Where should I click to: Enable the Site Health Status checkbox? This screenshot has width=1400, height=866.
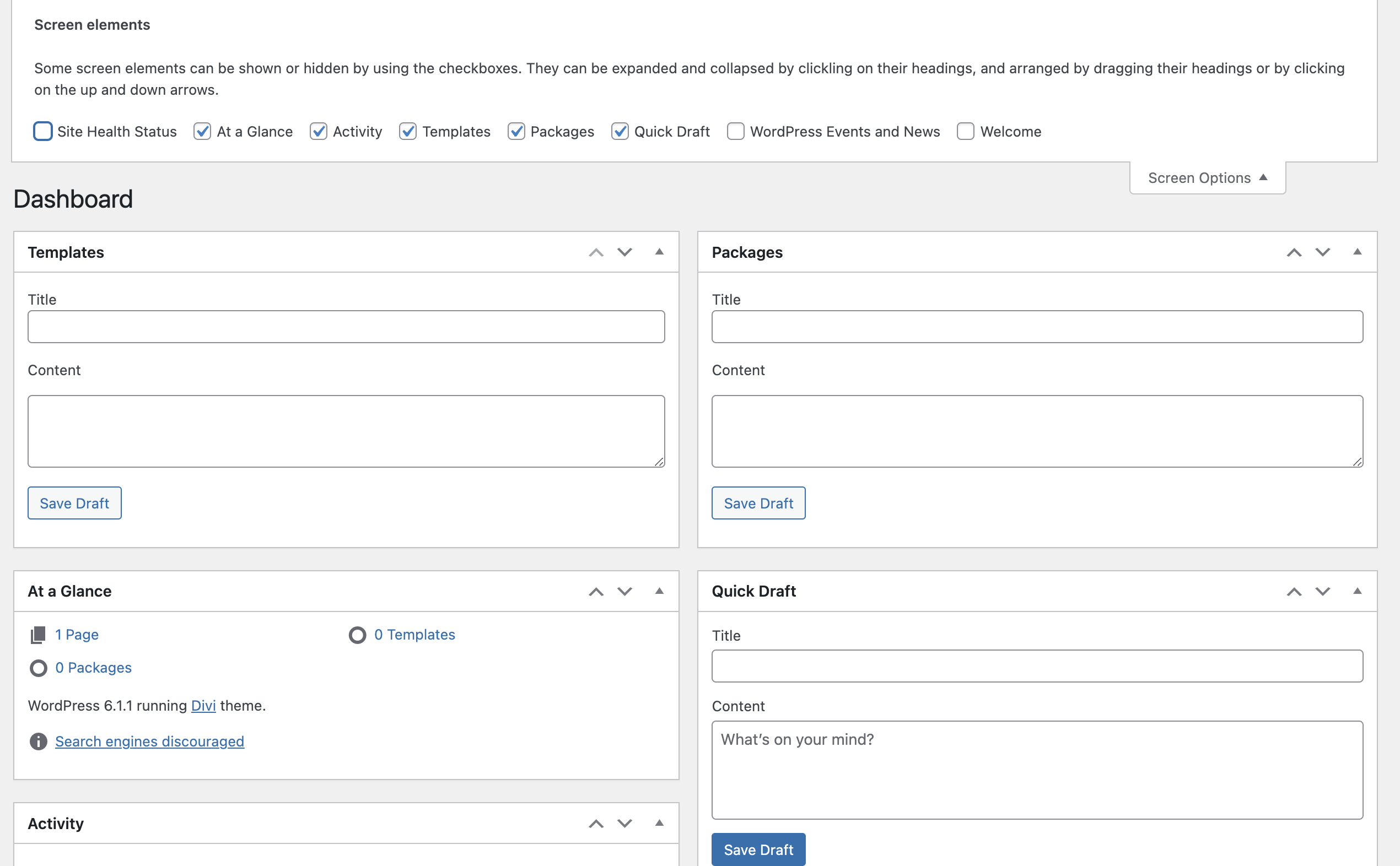click(43, 131)
